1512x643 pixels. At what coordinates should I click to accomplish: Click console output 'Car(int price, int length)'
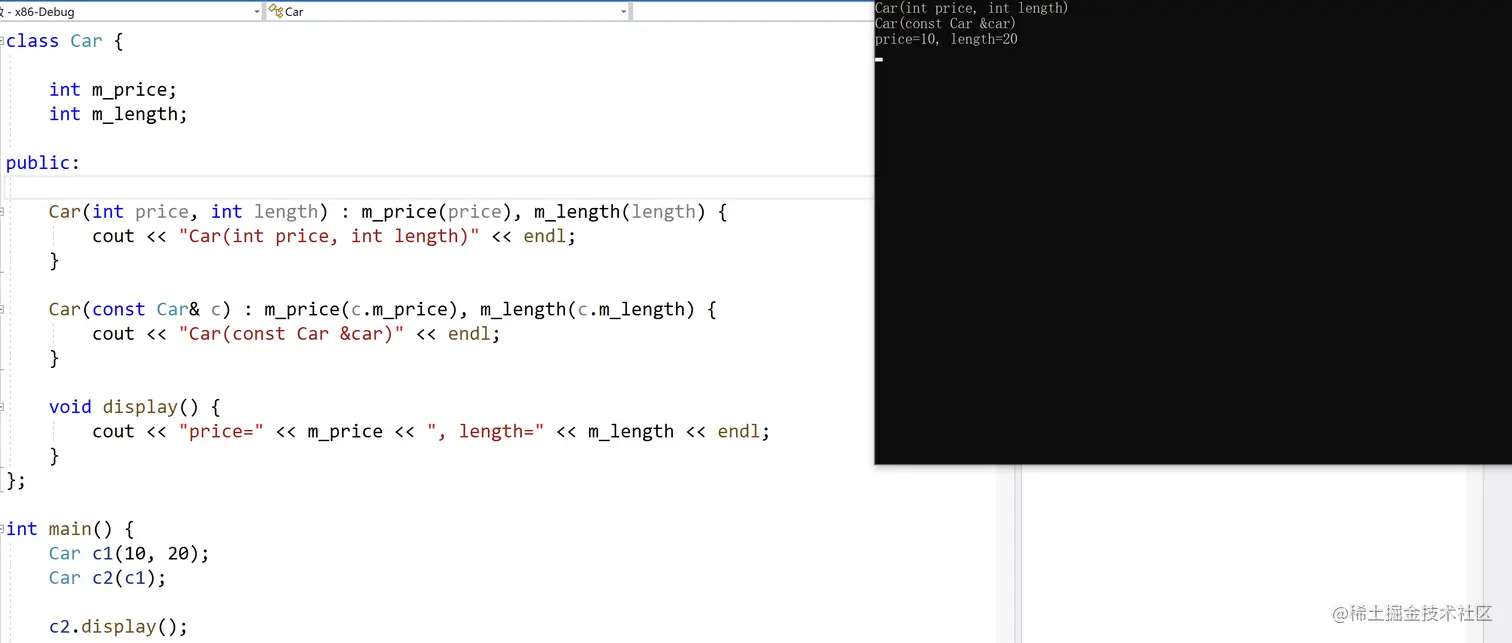click(971, 8)
